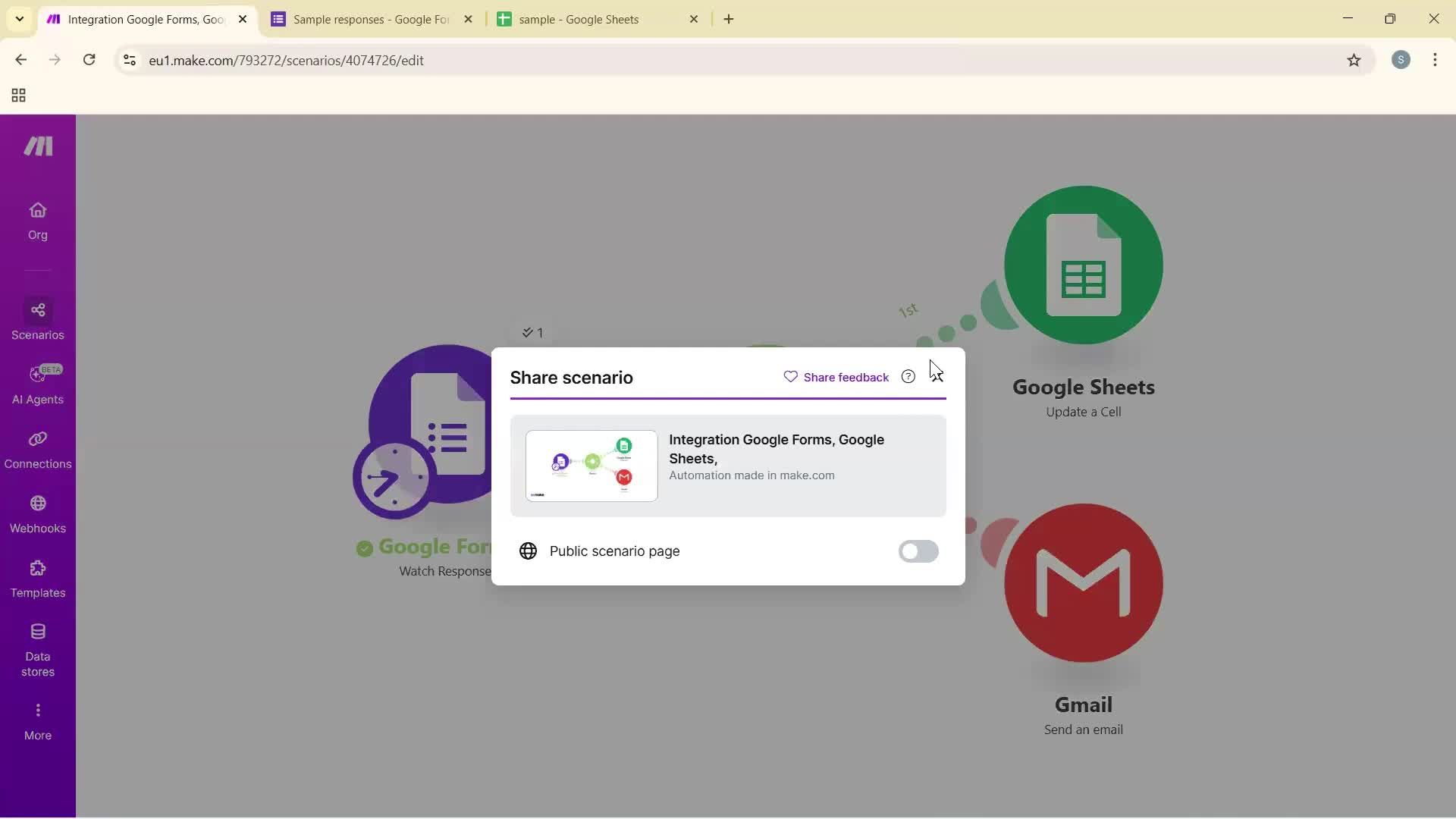Open the Templates section
1456x819 pixels.
click(37, 579)
